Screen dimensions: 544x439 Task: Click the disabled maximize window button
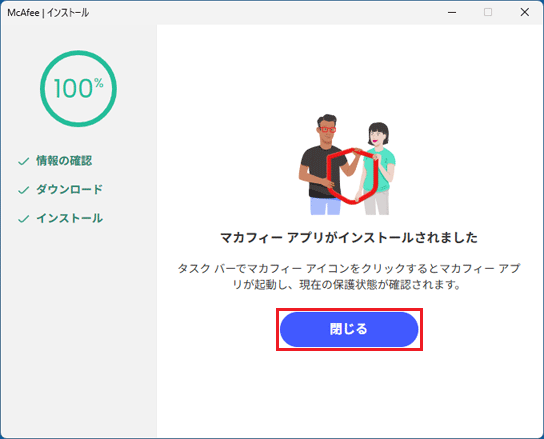(x=488, y=12)
